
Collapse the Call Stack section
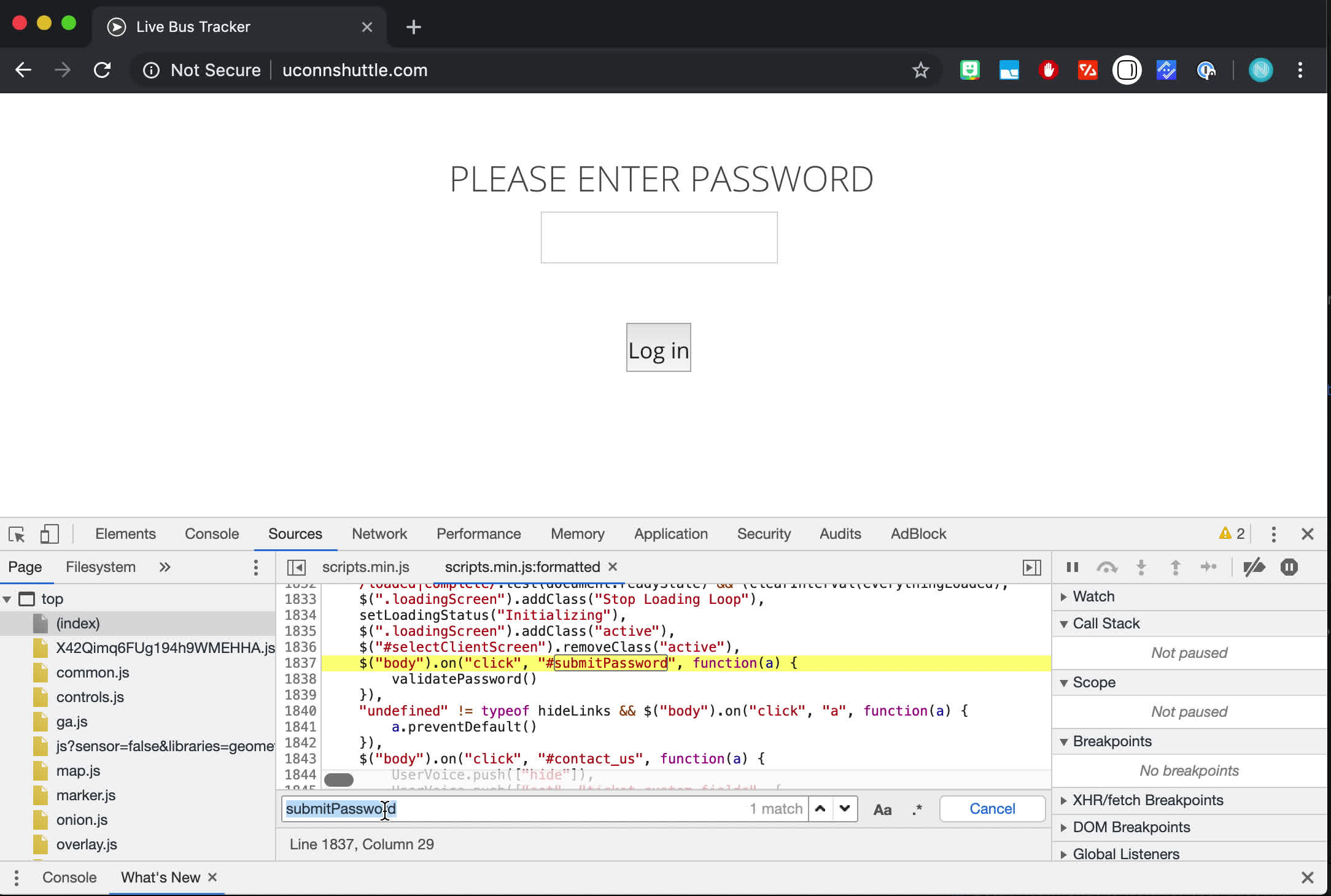coord(1063,624)
